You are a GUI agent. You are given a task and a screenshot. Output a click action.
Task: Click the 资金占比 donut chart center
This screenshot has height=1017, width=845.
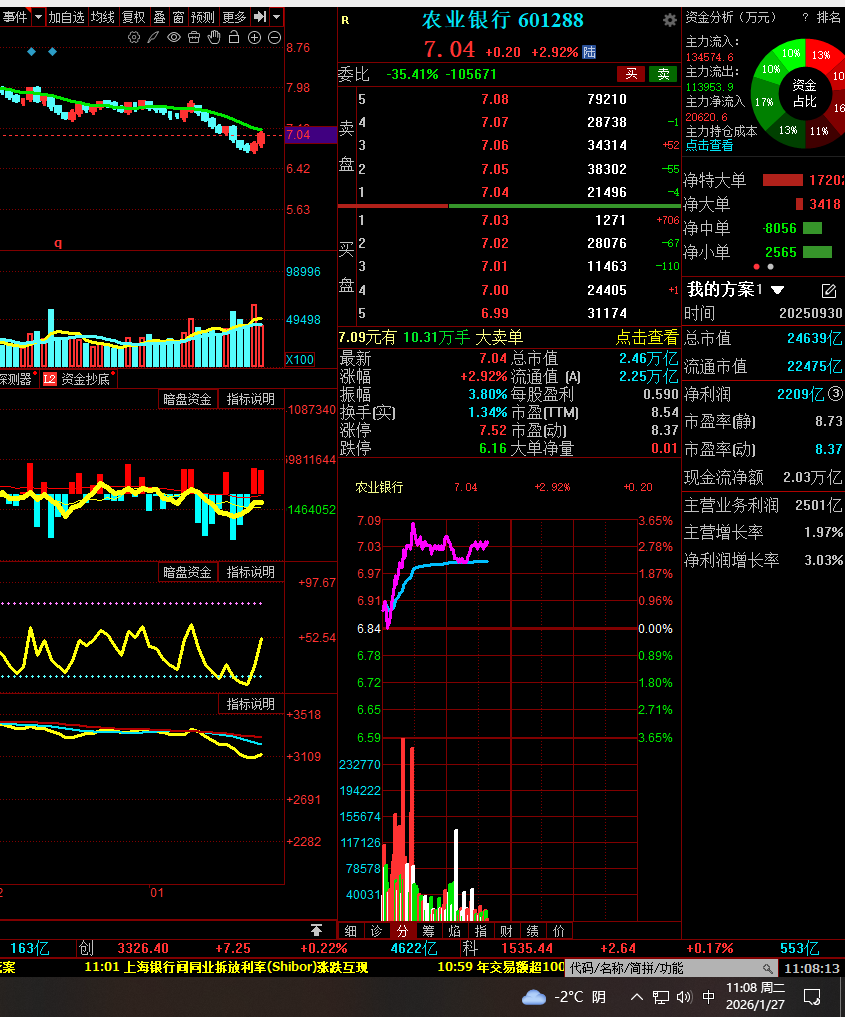804,93
